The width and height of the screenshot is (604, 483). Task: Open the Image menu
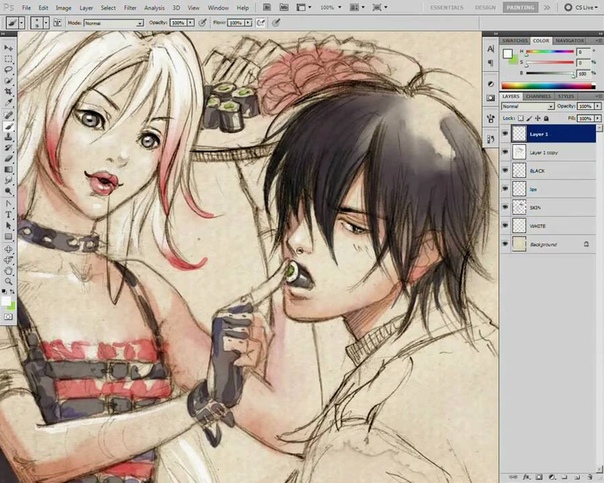click(63, 8)
